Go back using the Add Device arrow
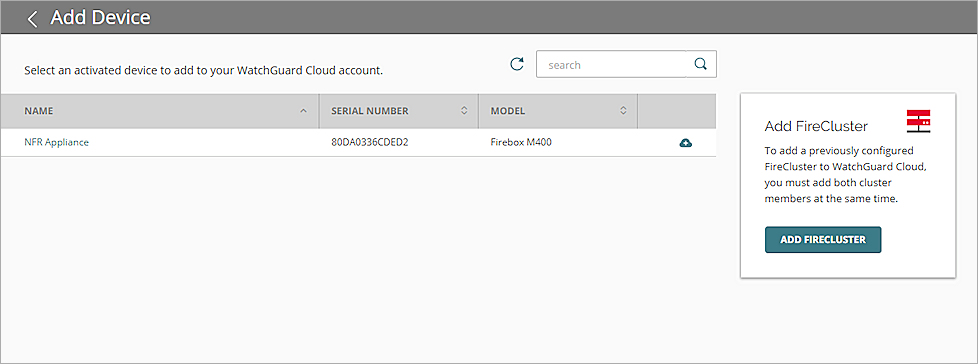 tap(32, 18)
